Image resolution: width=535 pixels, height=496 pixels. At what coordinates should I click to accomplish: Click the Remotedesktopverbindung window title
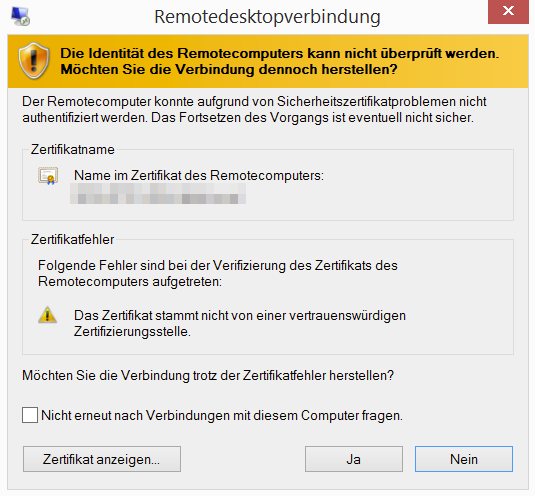[267, 16]
